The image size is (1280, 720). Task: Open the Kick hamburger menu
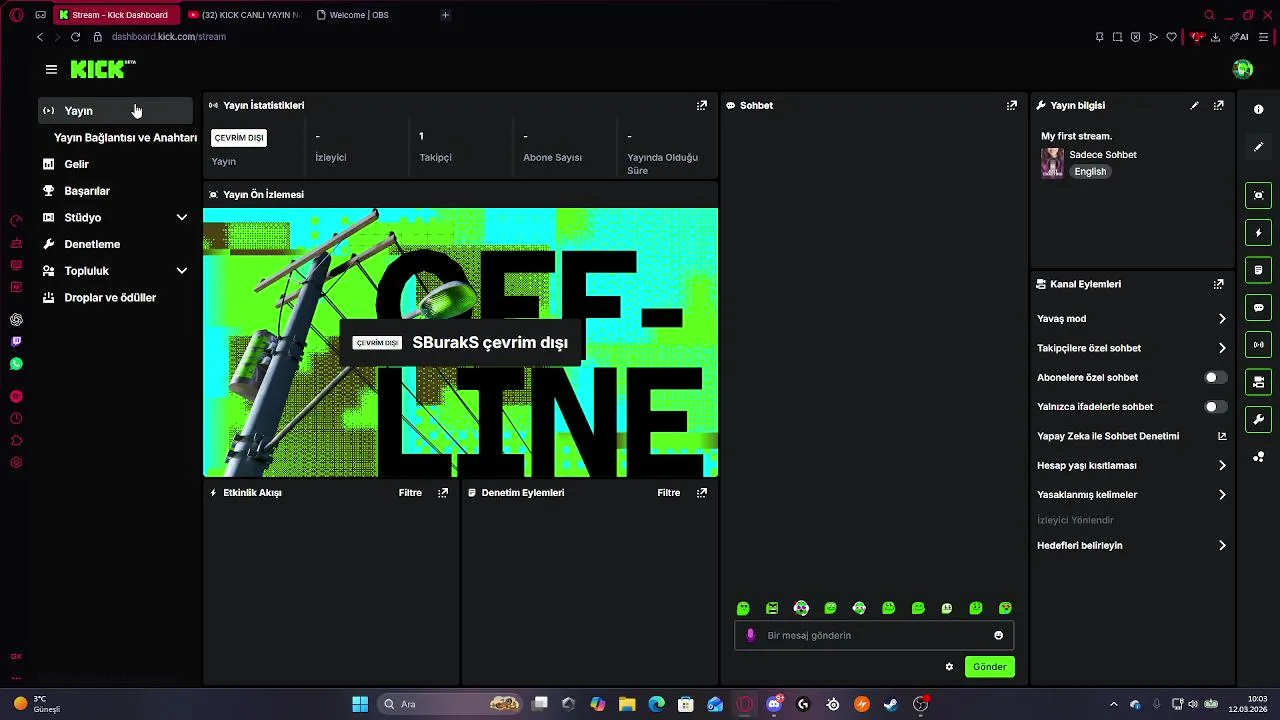51,69
